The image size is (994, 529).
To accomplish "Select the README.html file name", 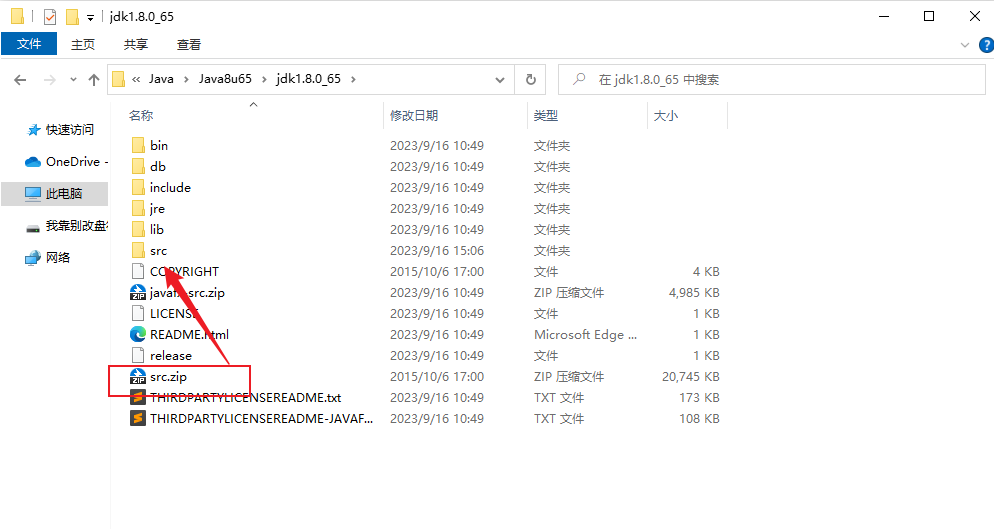I will [190, 334].
